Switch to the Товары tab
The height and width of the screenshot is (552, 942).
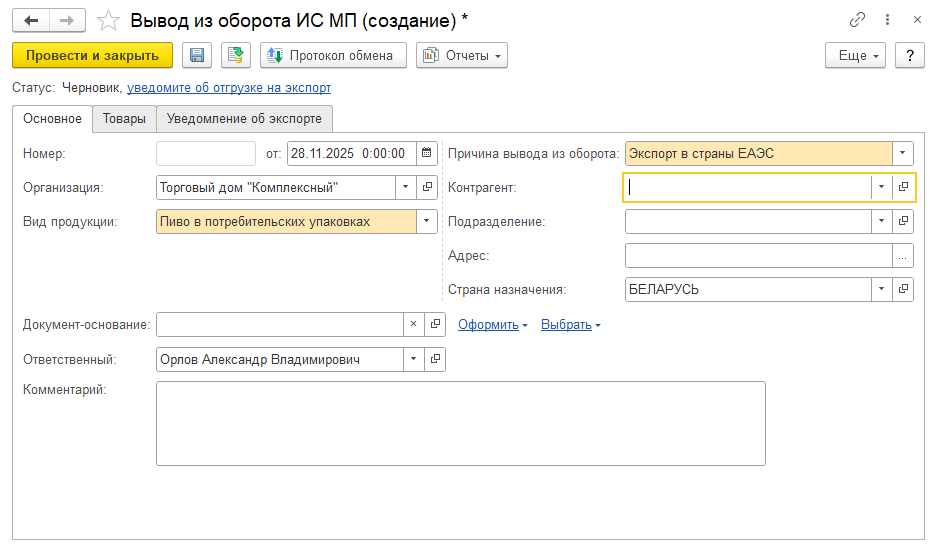pos(124,119)
